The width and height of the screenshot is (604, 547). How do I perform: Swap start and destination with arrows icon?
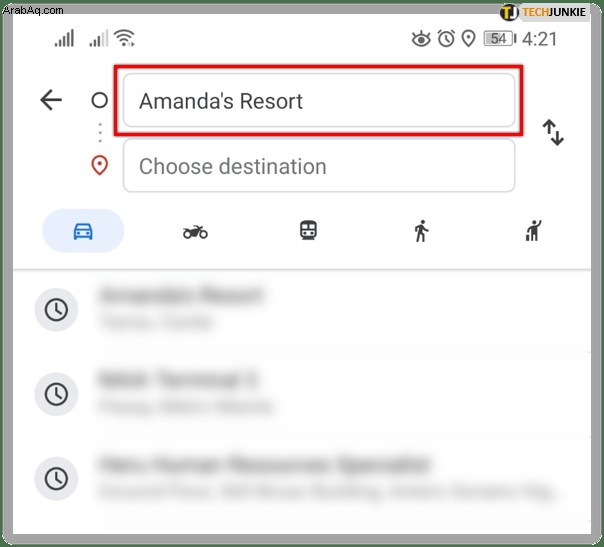pos(553,133)
